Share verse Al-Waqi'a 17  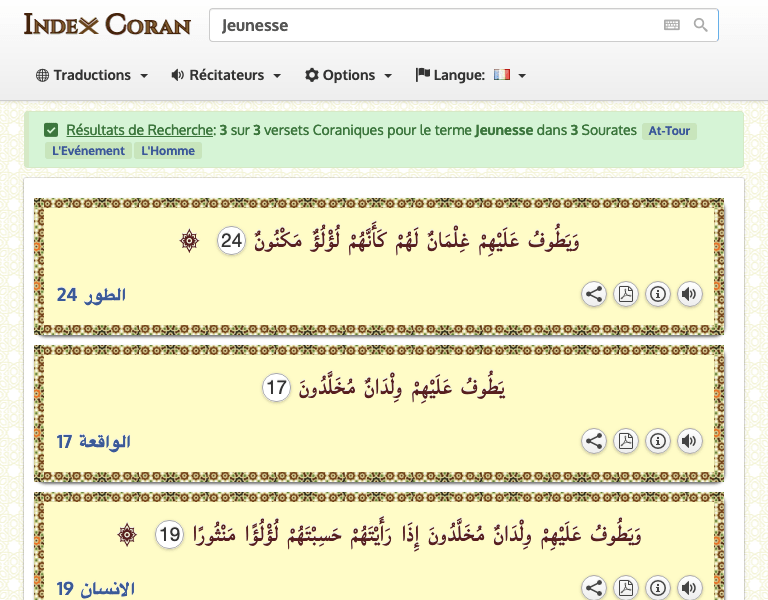click(x=594, y=441)
